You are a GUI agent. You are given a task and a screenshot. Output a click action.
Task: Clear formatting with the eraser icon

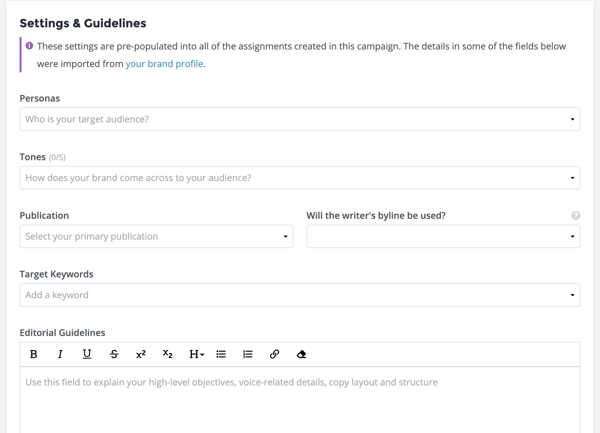coord(301,354)
